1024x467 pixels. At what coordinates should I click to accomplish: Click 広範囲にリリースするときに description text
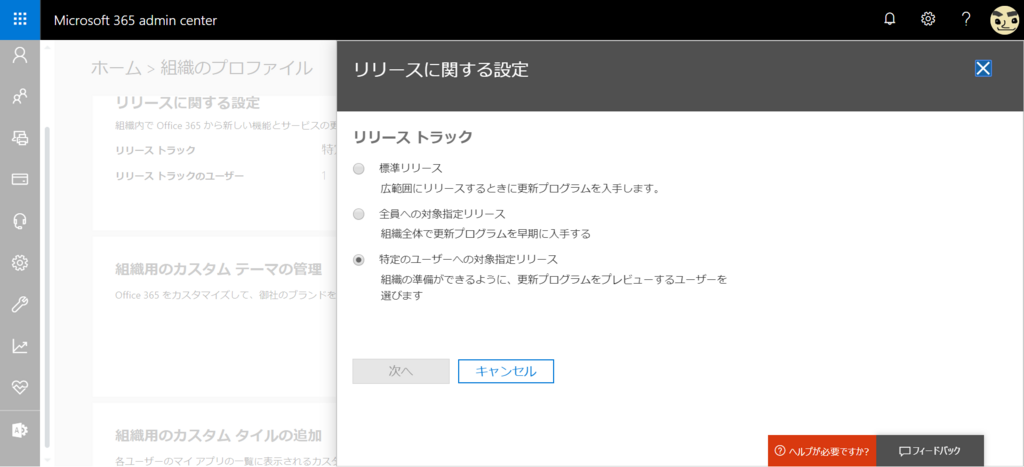[521, 190]
